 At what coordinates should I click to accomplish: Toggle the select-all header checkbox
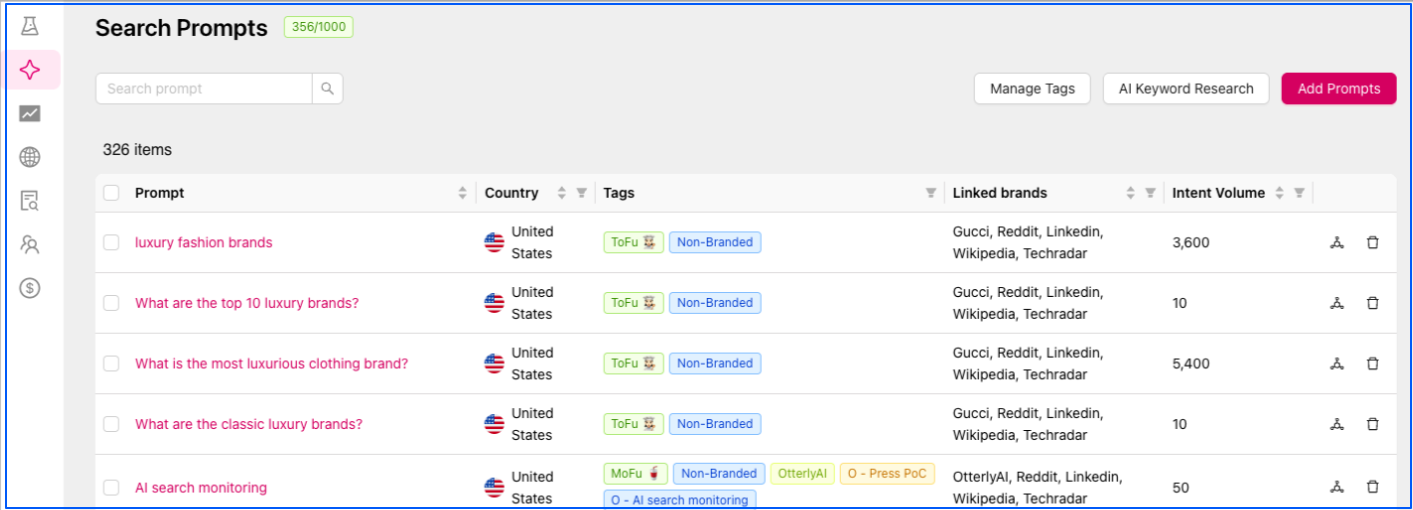pyautogui.click(x=111, y=193)
